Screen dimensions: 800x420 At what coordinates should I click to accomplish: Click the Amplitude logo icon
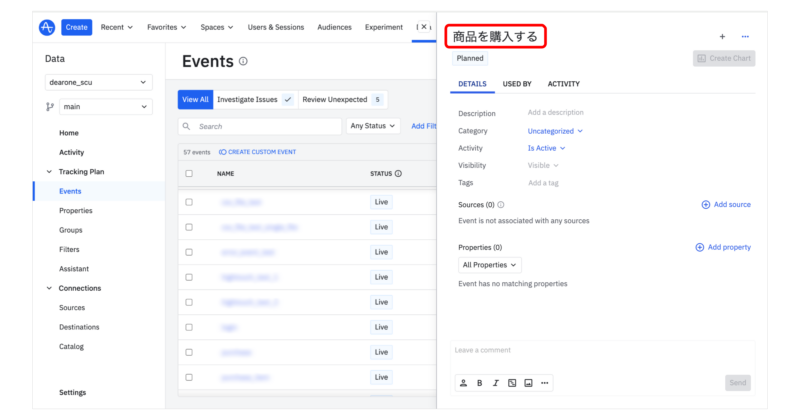coord(47,27)
